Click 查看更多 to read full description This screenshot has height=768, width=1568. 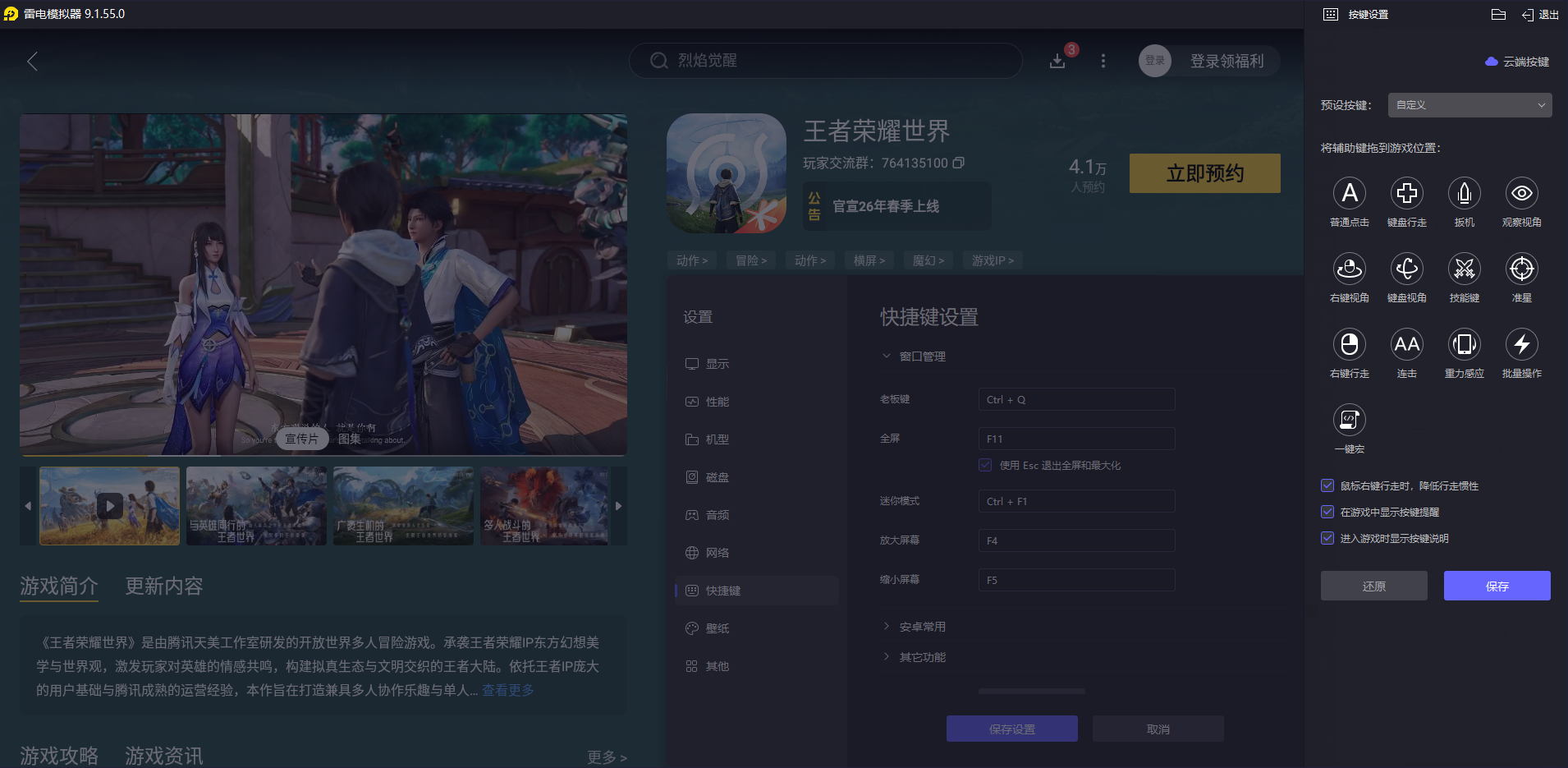(x=507, y=690)
